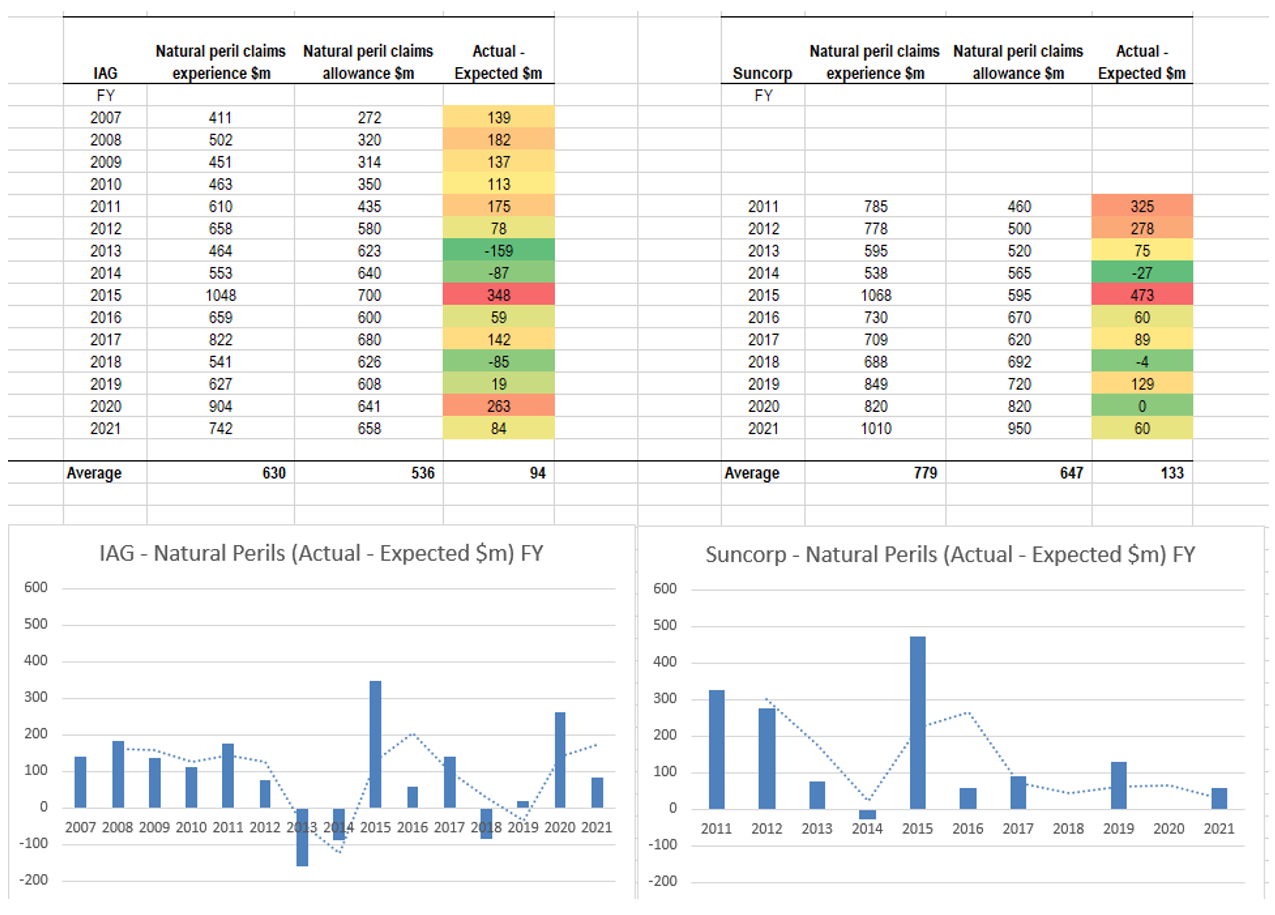Image resolution: width=1275 pixels, height=915 pixels.
Task: Click IAG table's 'Actual - Expected $m' header
Action: tap(498, 61)
